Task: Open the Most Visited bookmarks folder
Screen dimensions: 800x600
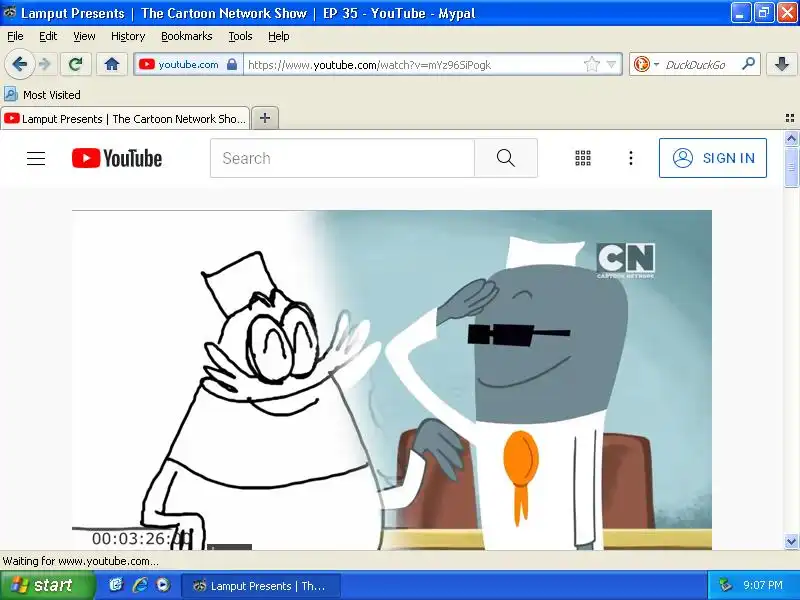Action: [42, 95]
